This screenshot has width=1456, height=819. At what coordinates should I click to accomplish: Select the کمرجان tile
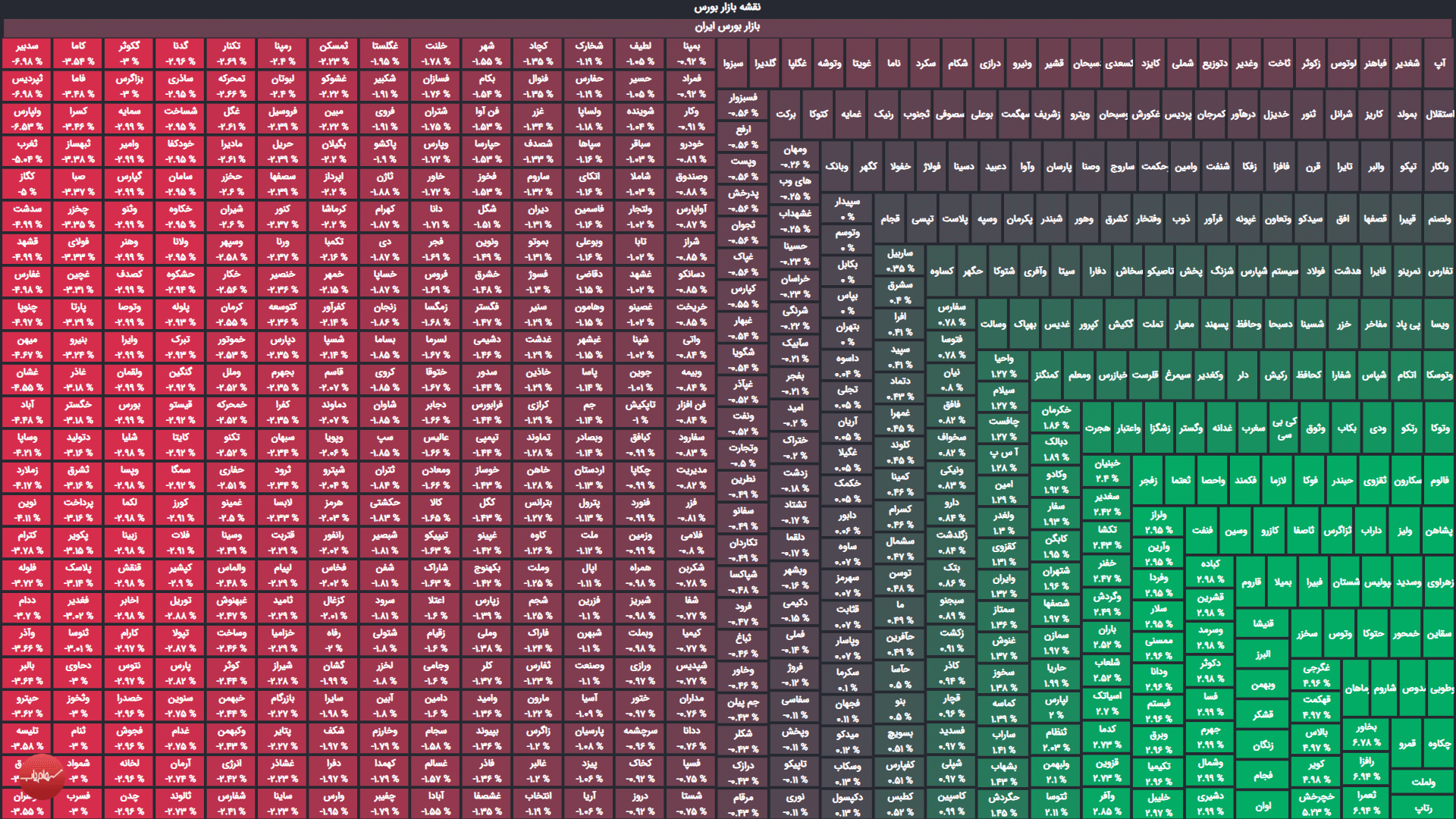pyautogui.click(x=1211, y=115)
